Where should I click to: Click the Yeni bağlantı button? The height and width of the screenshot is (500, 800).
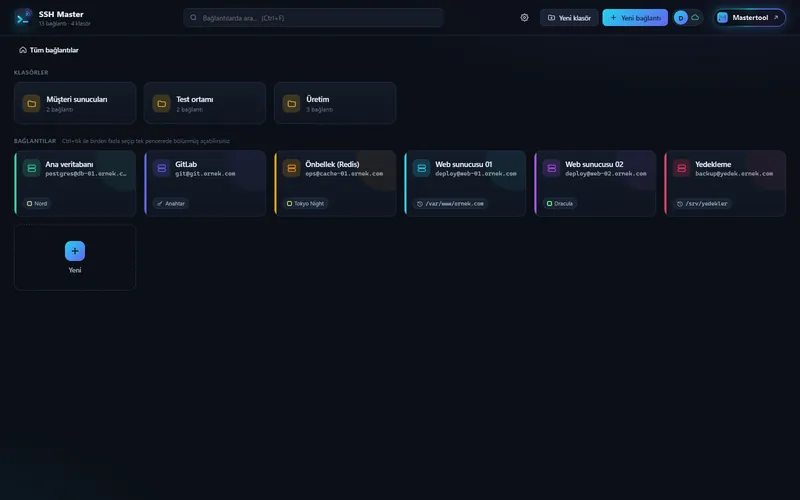point(635,18)
